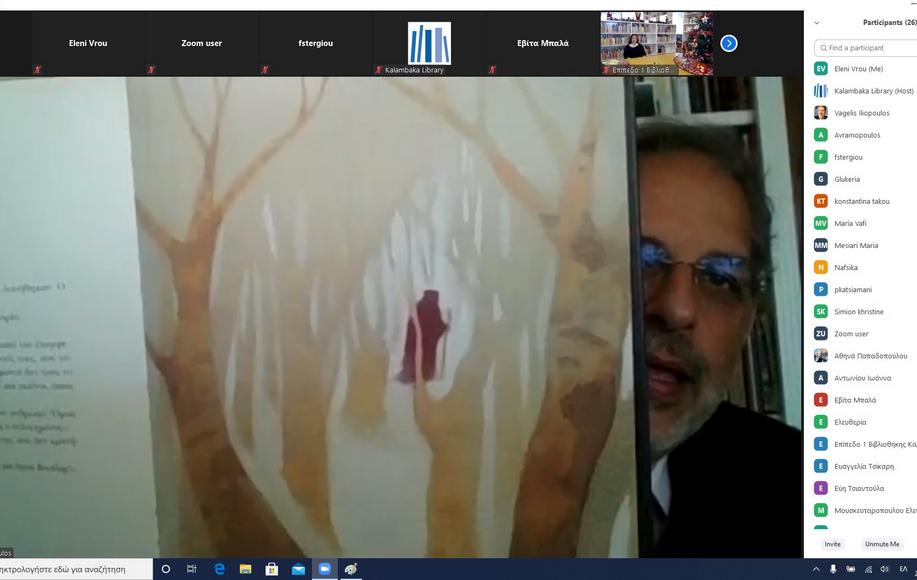
Task: Select Zoom user video tile in gallery strip
Action: coord(201,43)
